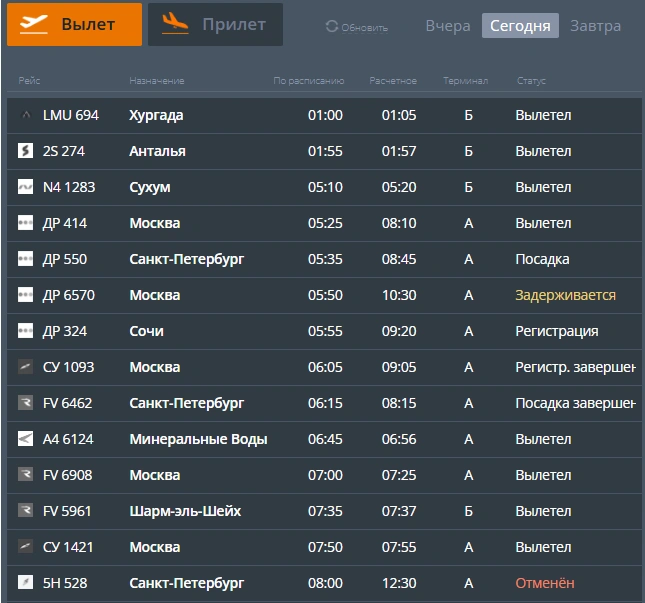This screenshot has height=603, width=645.
Task: Click the Aeroflot icon for СУ 1421
Action: coord(26,547)
